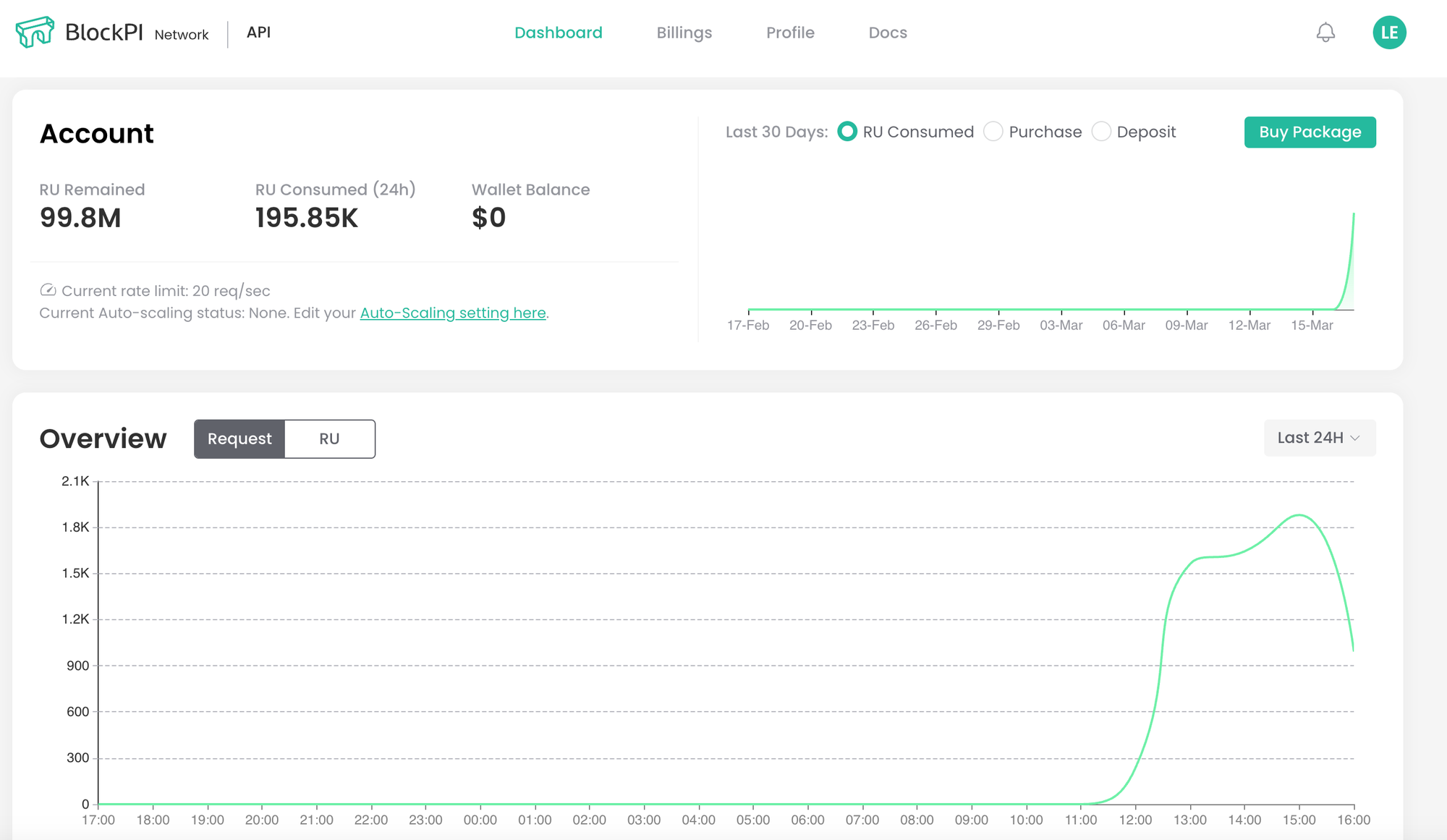Go to the Billings tab
Viewport: 1447px width, 840px height.
[x=684, y=33]
